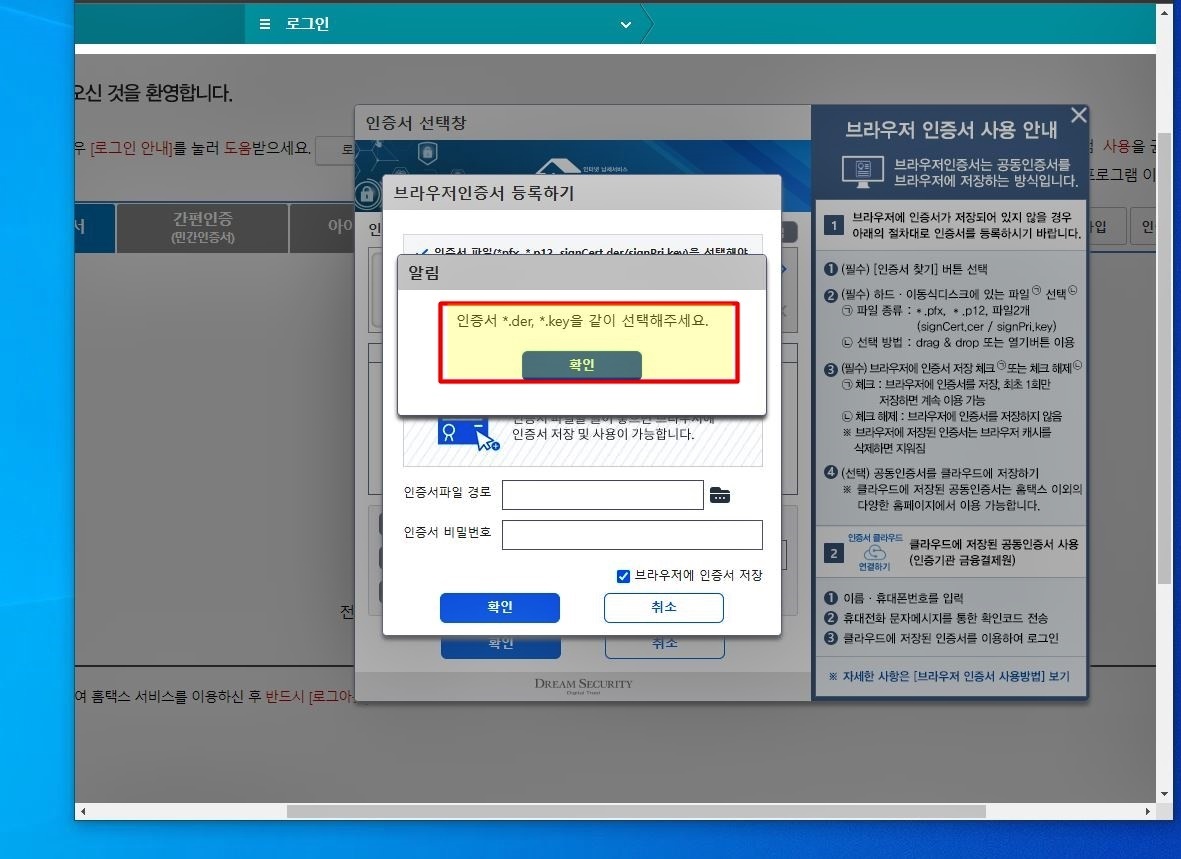Toggle the 브라우저에 인증서 저장 checkbox
Viewport: 1181px width, 859px height.
(623, 576)
